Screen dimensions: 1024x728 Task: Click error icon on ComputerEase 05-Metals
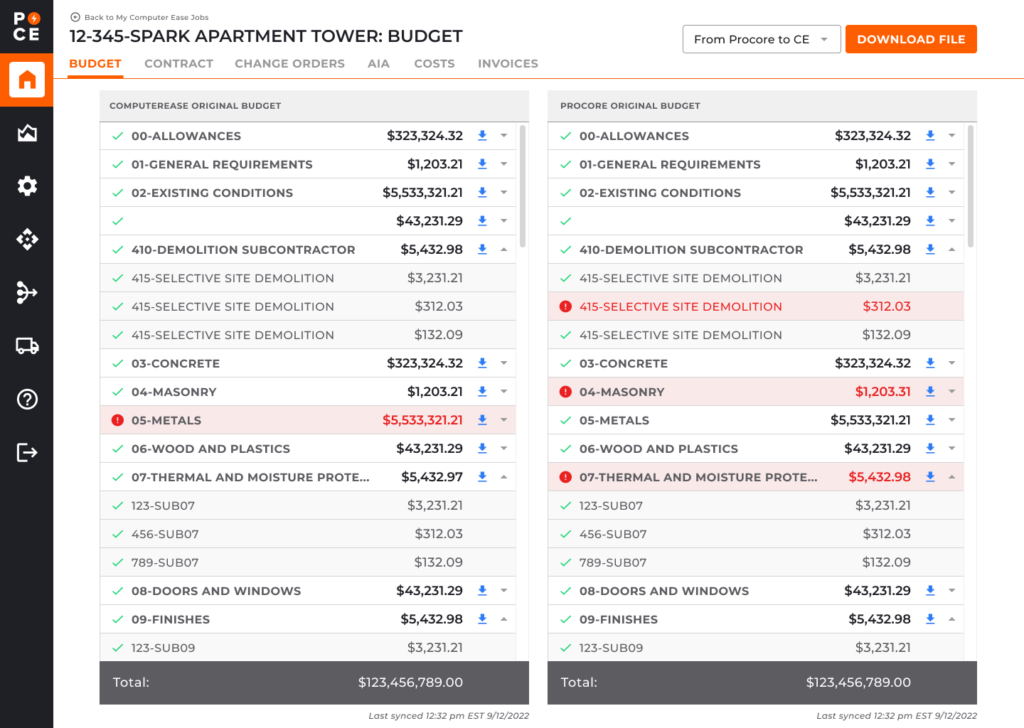pyautogui.click(x=118, y=420)
